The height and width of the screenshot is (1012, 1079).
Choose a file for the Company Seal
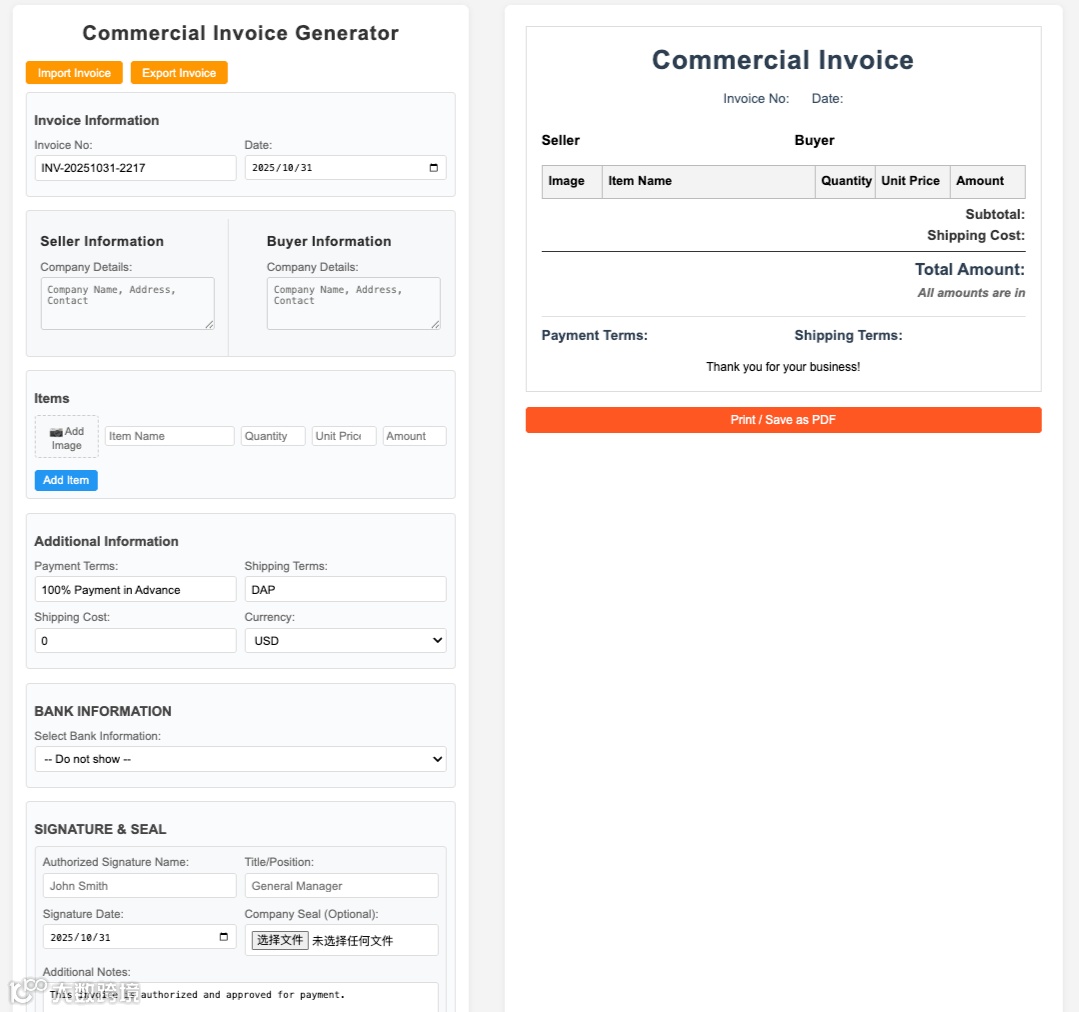coord(280,940)
